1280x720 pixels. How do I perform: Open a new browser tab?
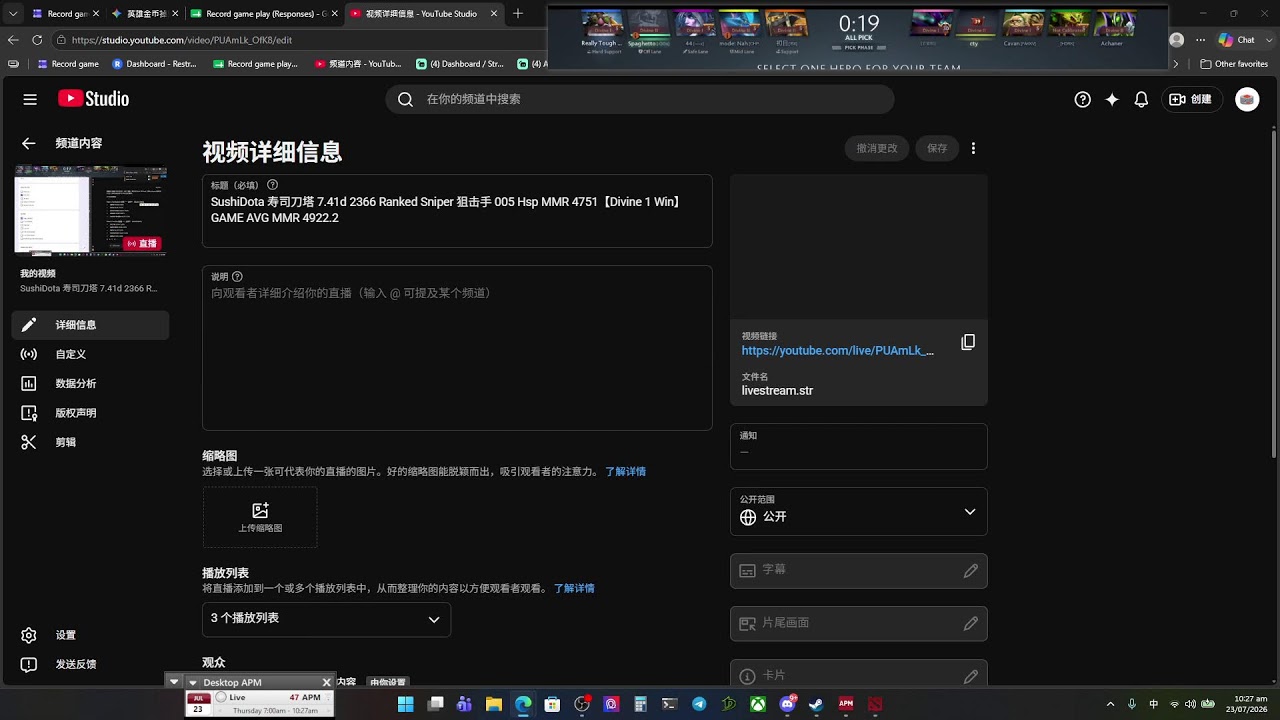518,14
